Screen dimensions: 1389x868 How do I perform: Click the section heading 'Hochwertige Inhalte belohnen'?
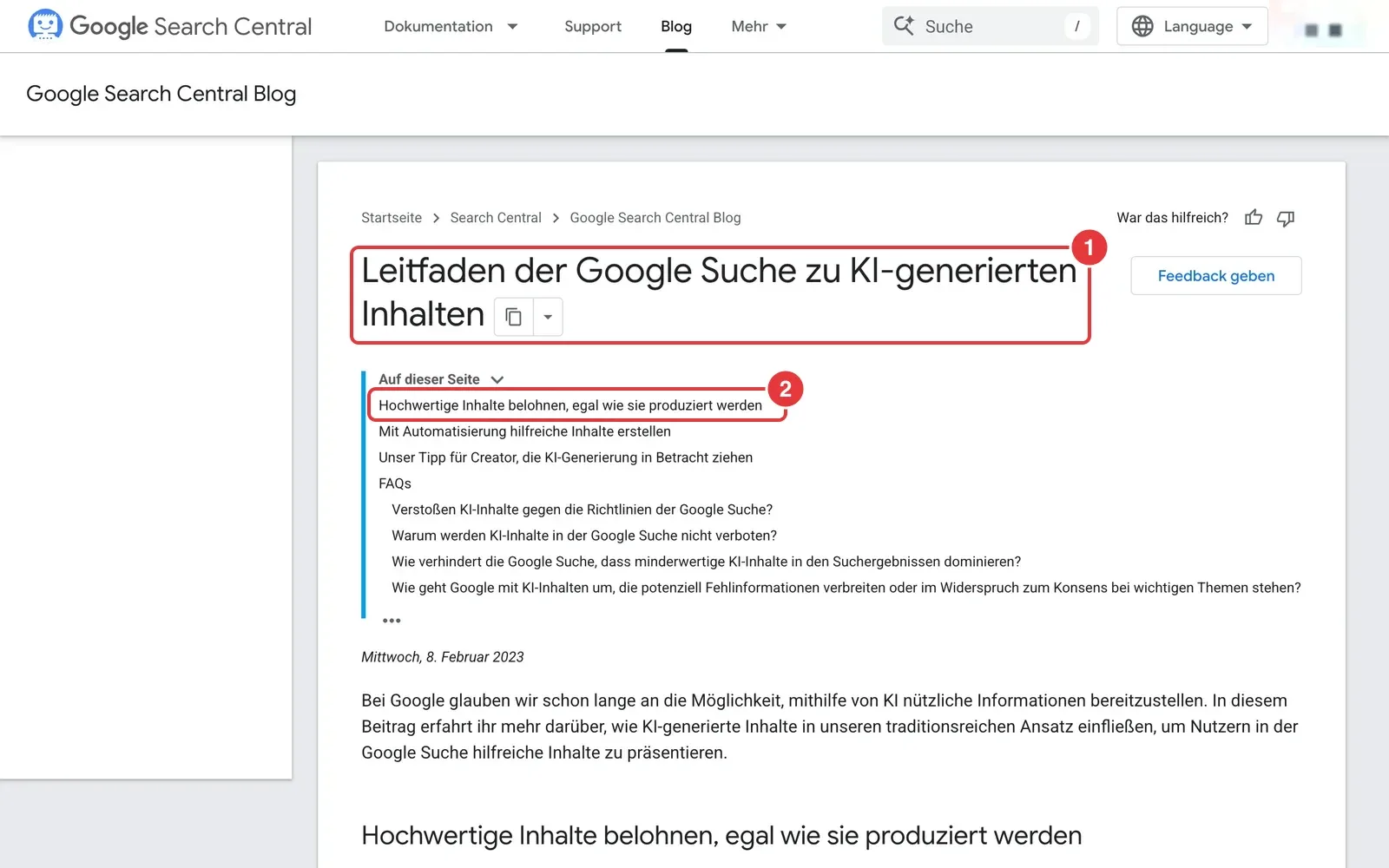[x=721, y=836]
